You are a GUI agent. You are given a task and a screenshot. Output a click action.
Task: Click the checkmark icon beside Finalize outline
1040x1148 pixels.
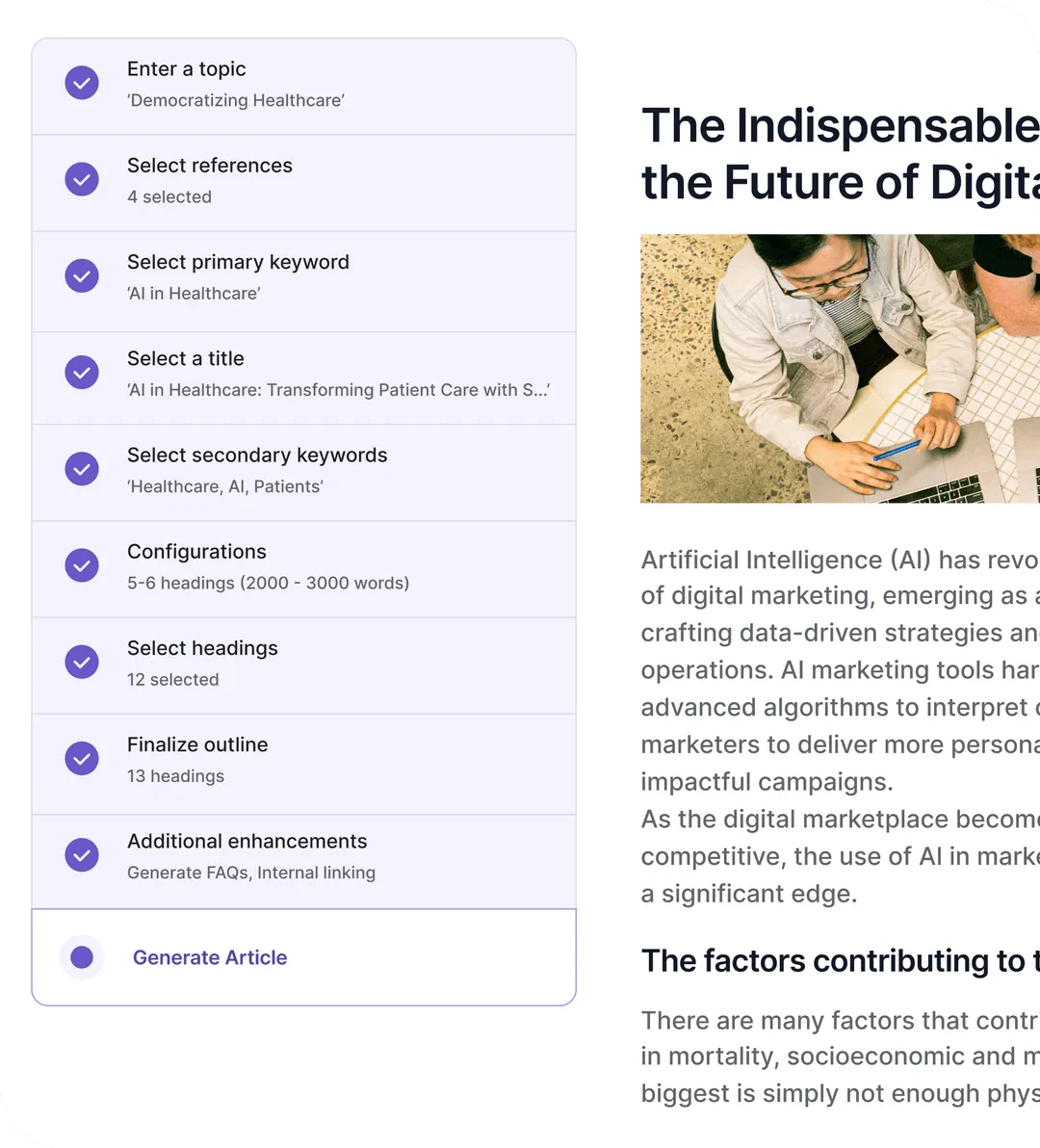pyautogui.click(x=82, y=758)
